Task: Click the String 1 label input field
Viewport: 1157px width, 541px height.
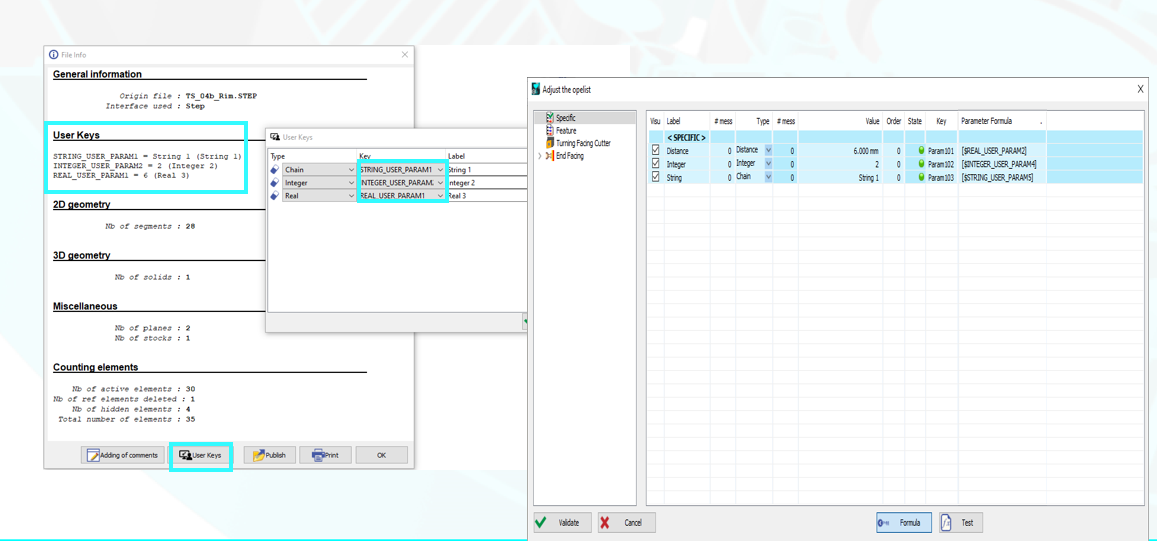Action: [x=486, y=170]
